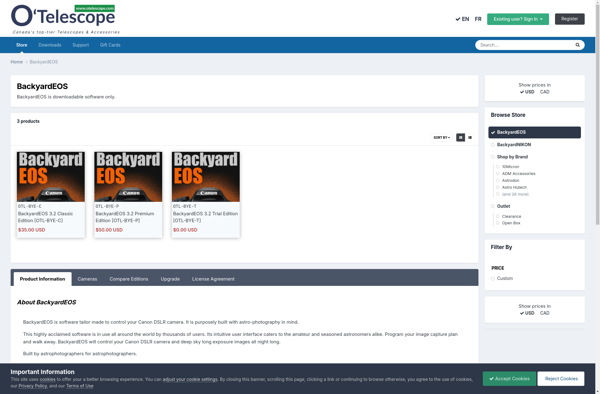Expand the 'and 26 more' brands
The height and width of the screenshot is (394, 600).
[x=515, y=194]
